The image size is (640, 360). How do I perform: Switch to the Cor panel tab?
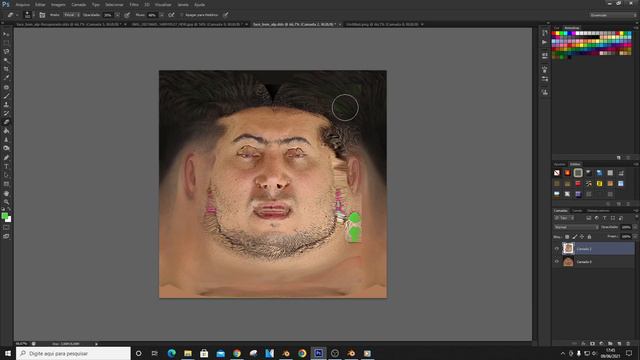point(557,28)
